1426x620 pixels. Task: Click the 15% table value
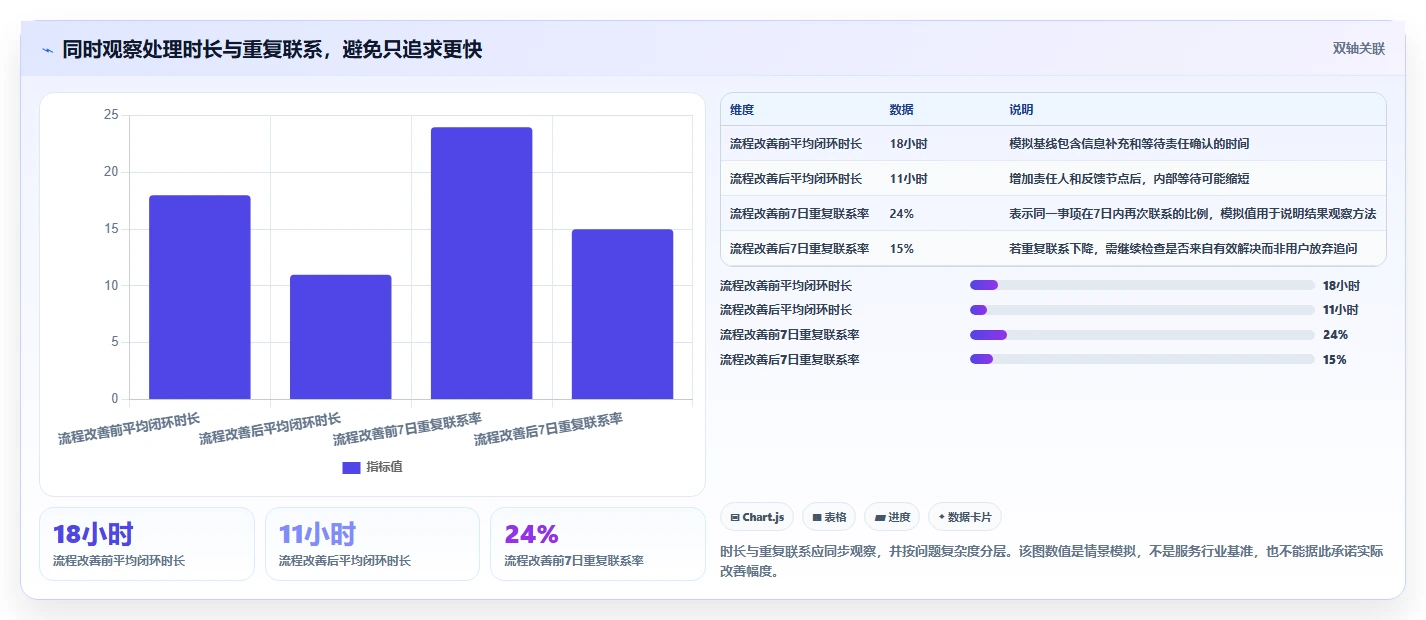point(901,249)
